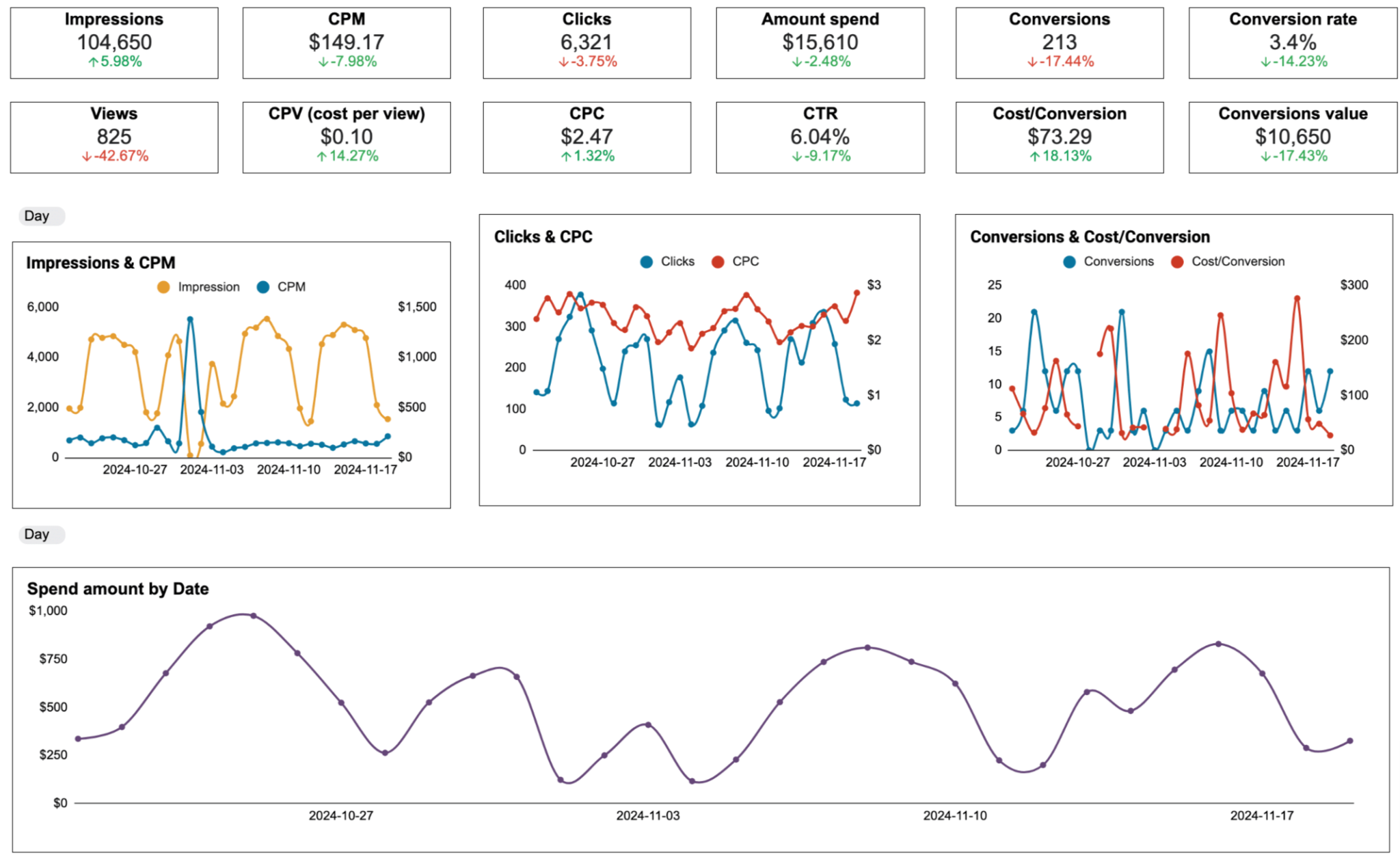Open the upper Day dimension chip
Image resolution: width=1400 pixels, height=861 pixels.
coord(40,216)
